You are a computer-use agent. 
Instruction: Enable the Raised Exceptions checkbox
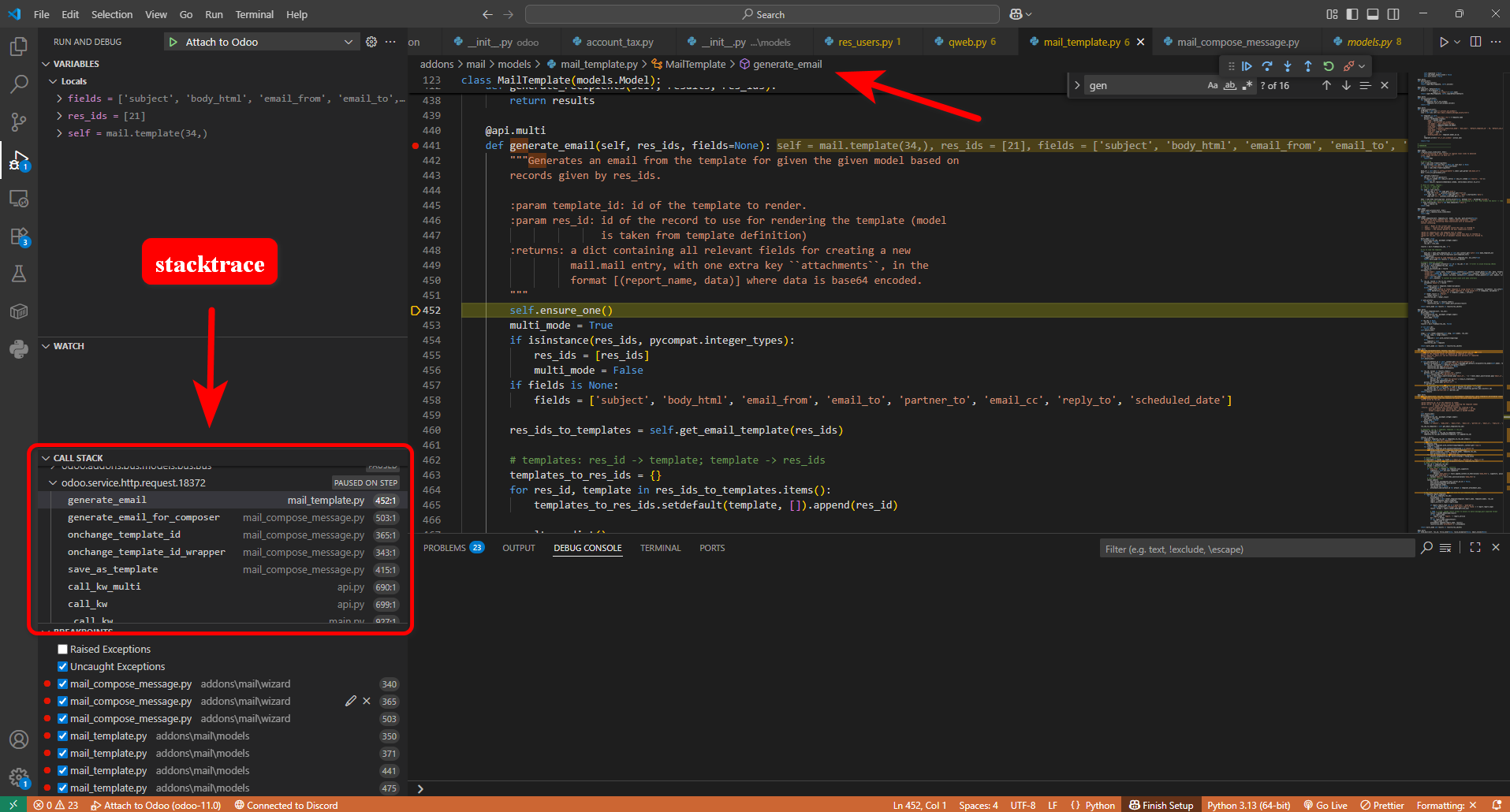pos(62,650)
